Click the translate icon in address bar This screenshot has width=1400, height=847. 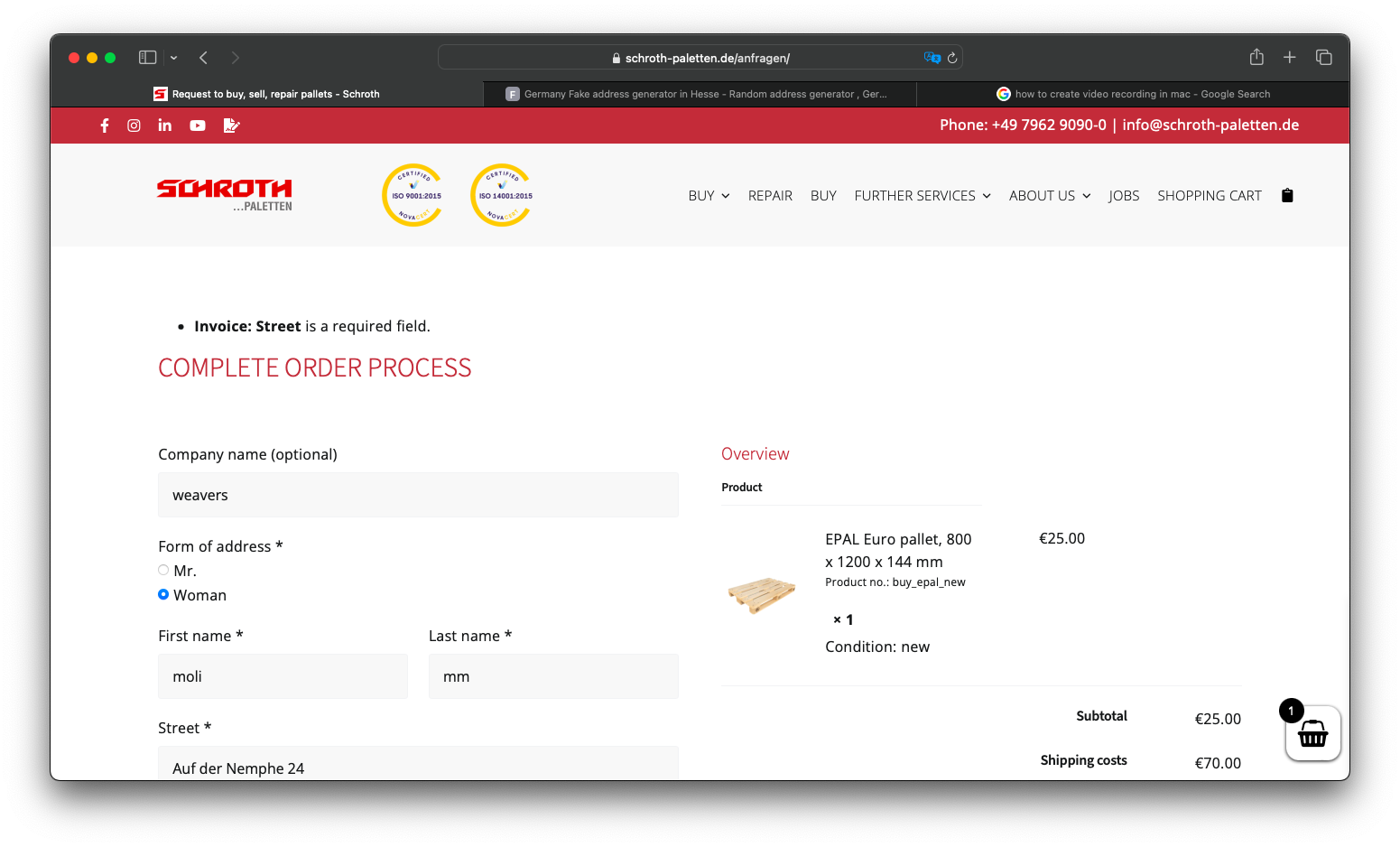932,58
